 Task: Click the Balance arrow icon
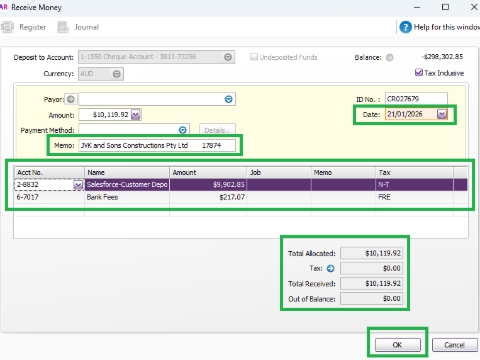[389, 57]
